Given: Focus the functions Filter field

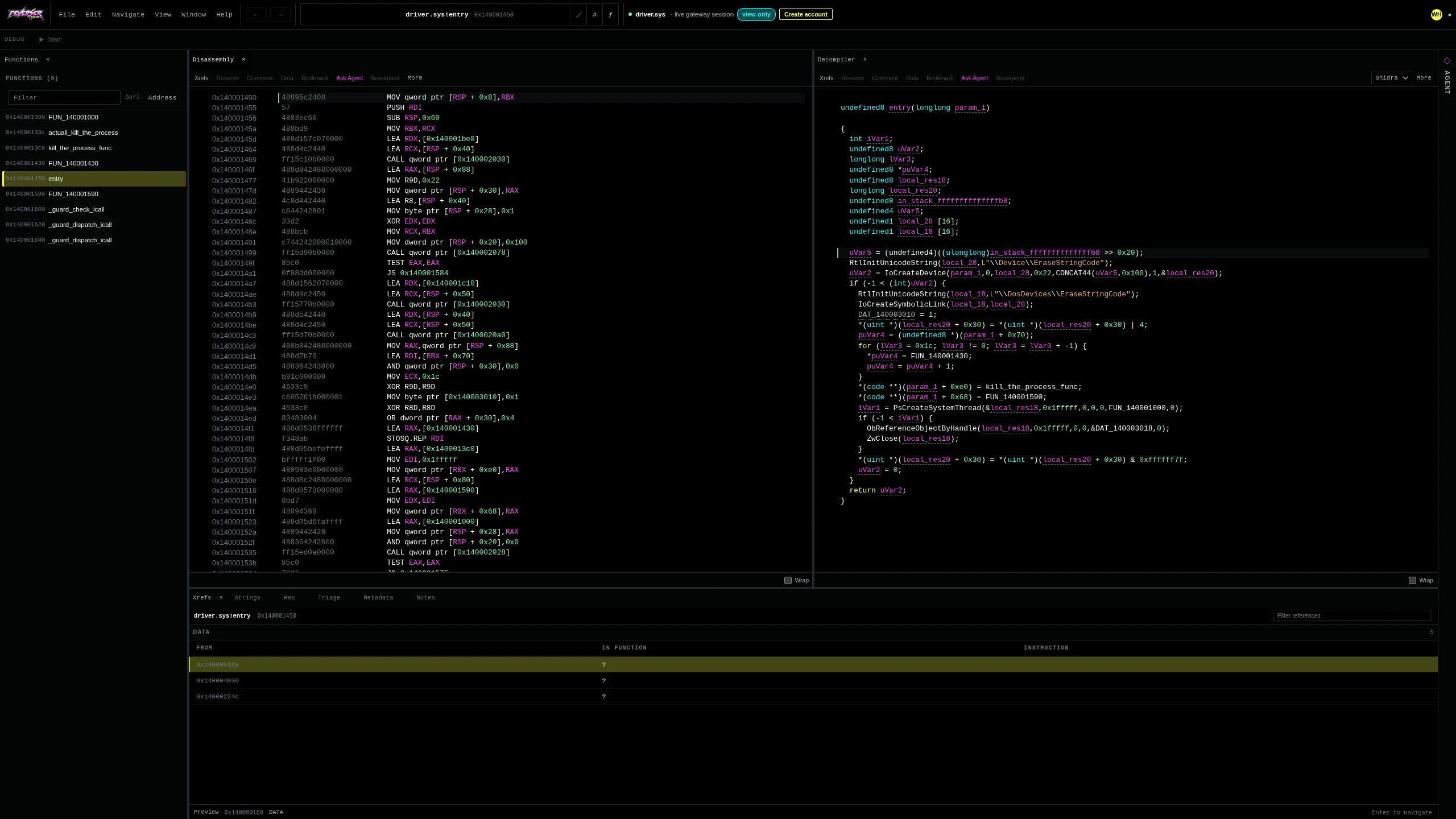Looking at the screenshot, I should [x=64, y=97].
